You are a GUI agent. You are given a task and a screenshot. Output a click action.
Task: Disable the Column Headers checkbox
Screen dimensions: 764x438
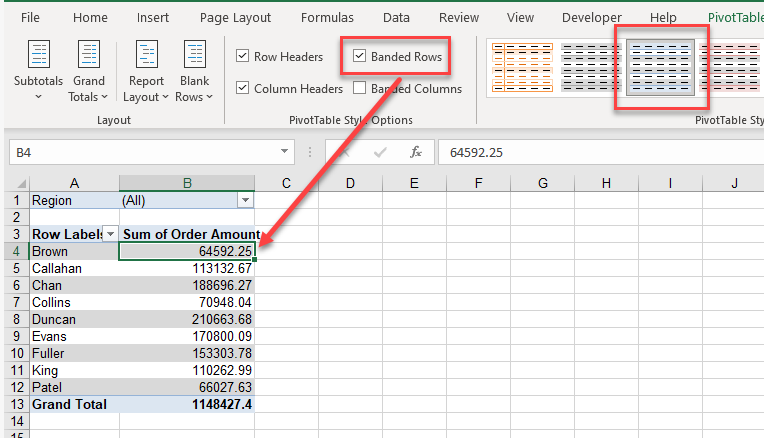pyautogui.click(x=243, y=88)
